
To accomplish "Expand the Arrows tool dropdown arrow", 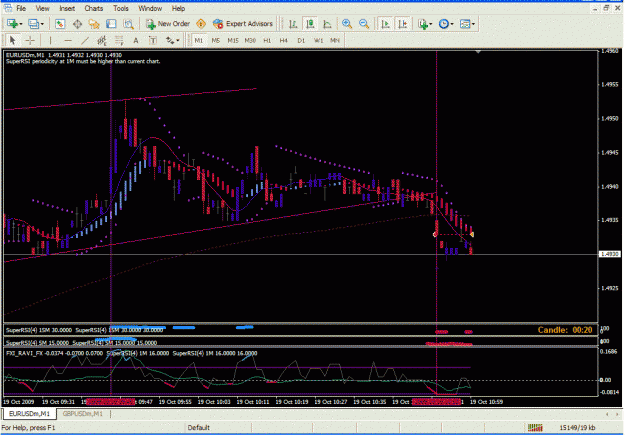I will pos(178,41).
